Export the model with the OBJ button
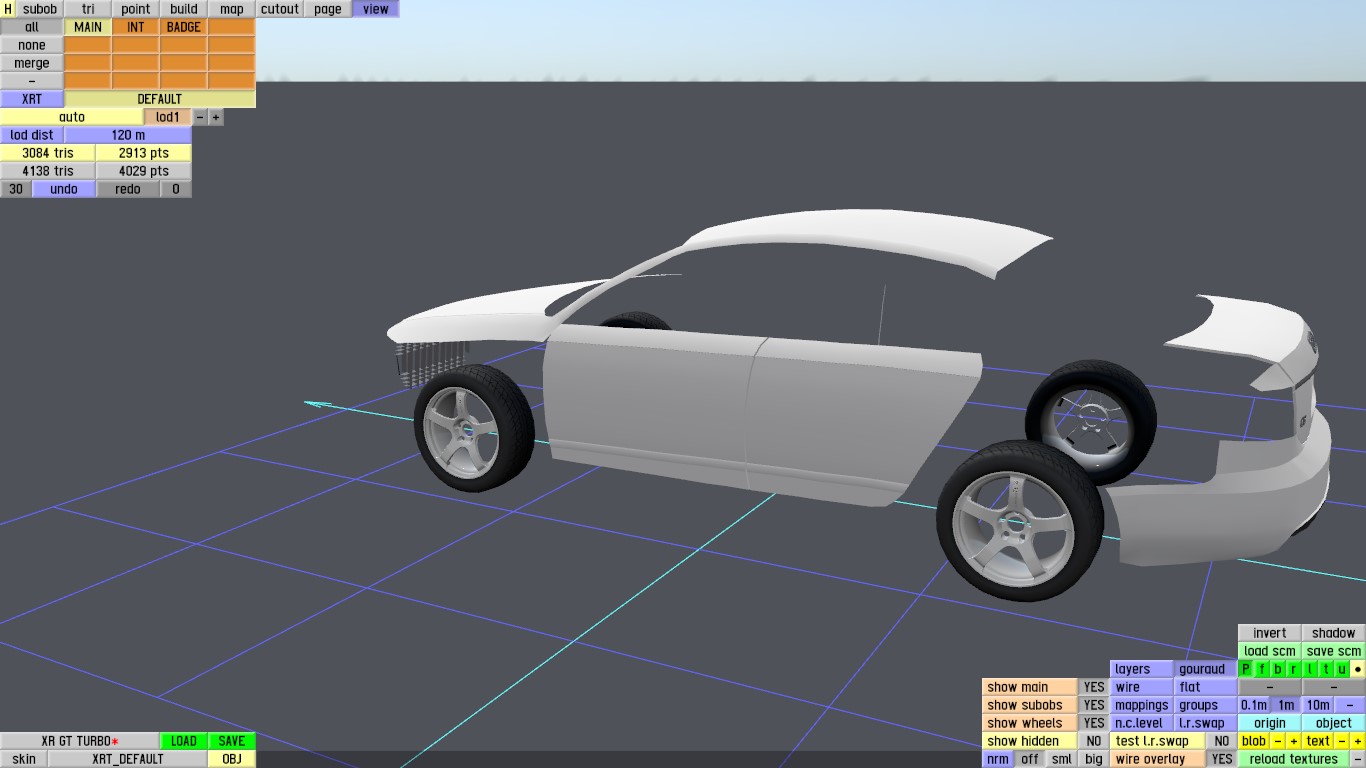Image resolution: width=1366 pixels, height=768 pixels. click(232, 759)
